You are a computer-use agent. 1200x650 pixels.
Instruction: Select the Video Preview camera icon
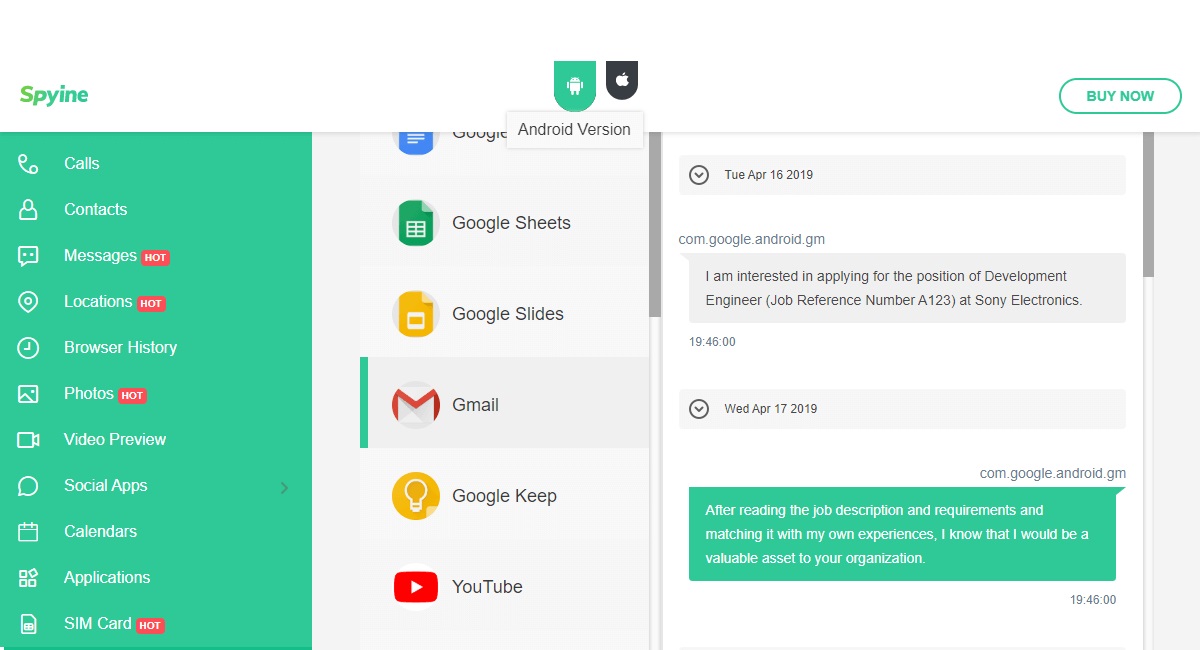pyautogui.click(x=28, y=440)
